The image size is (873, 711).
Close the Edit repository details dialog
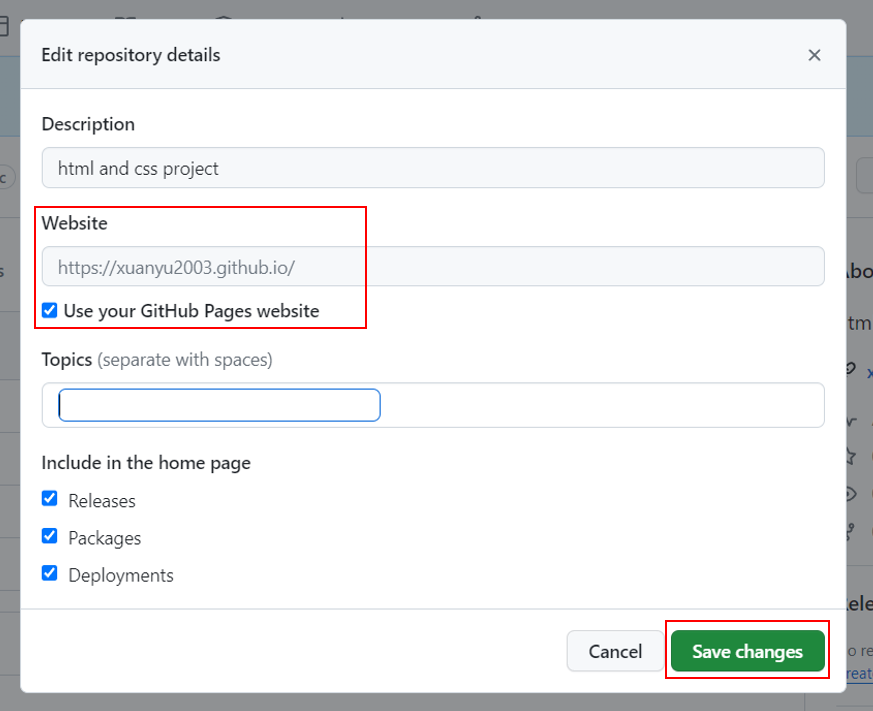pos(814,55)
